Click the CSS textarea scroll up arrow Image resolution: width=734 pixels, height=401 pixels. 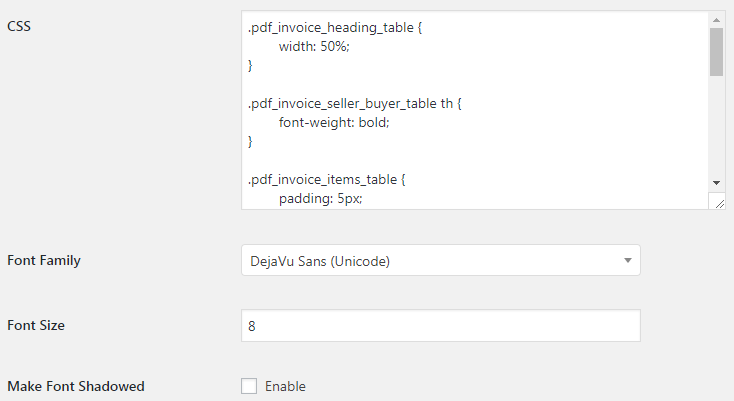point(716,20)
